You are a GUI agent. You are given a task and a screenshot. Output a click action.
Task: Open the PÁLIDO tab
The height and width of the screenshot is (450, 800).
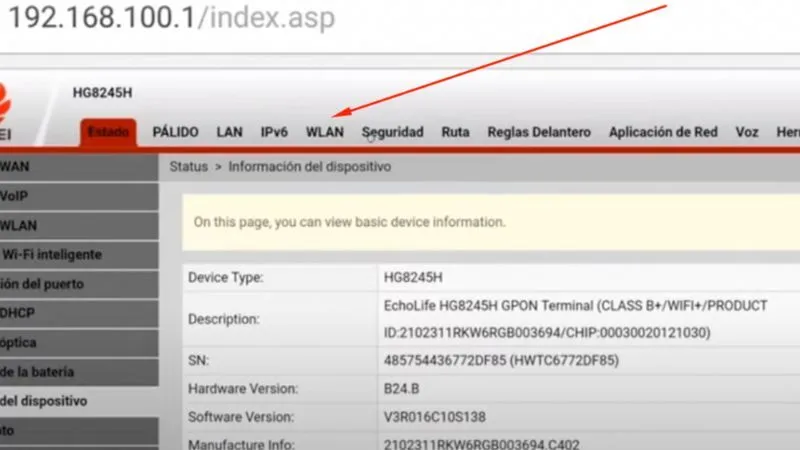175,132
